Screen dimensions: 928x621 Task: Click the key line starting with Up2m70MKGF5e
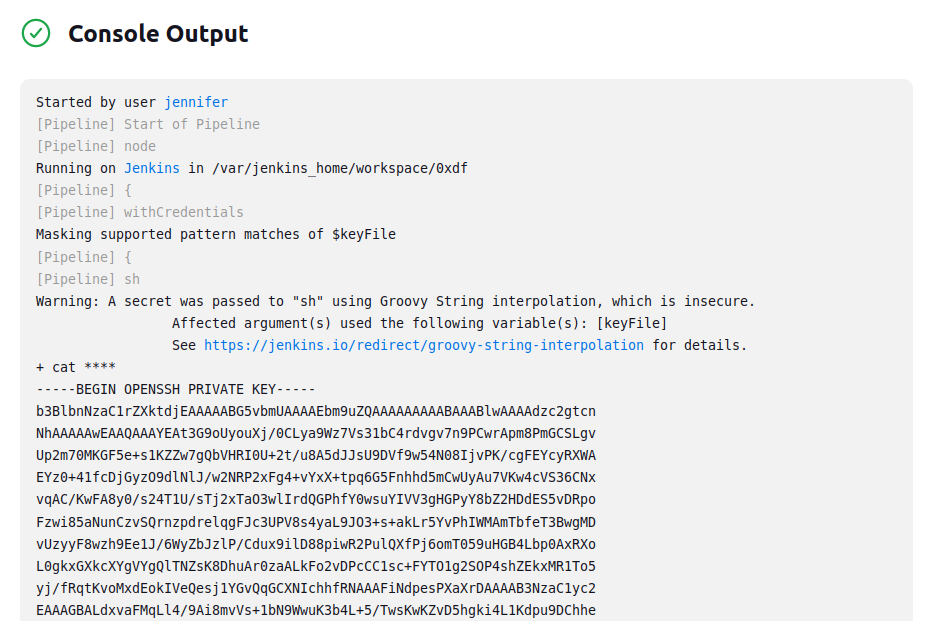pyautogui.click(x=316, y=455)
